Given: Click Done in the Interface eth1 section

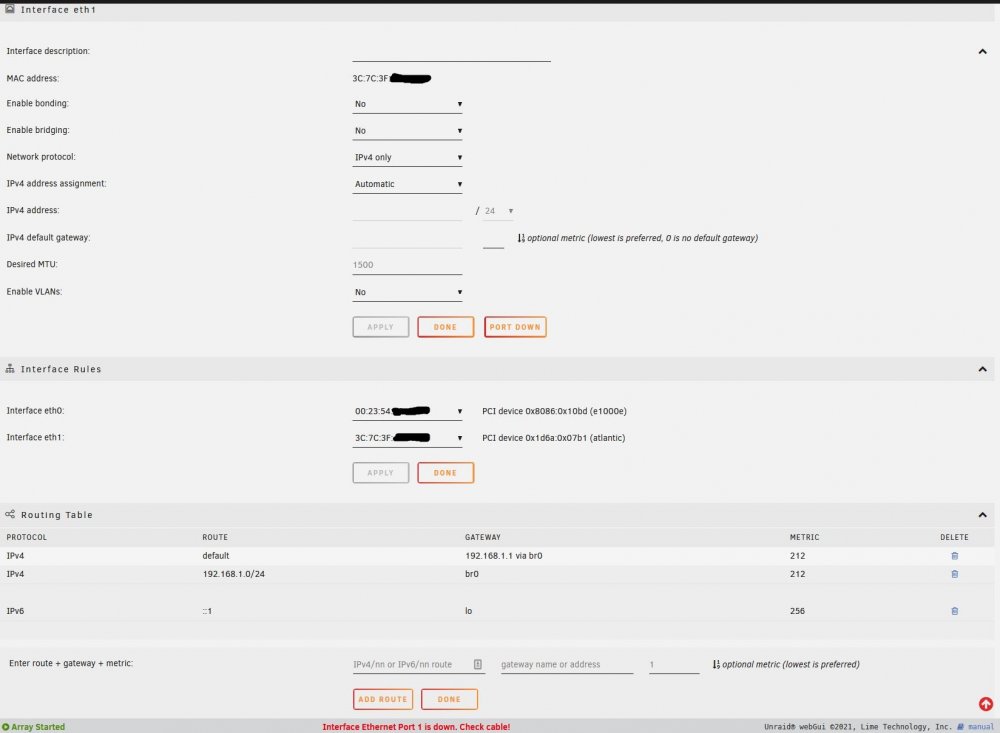Looking at the screenshot, I should click(x=445, y=327).
